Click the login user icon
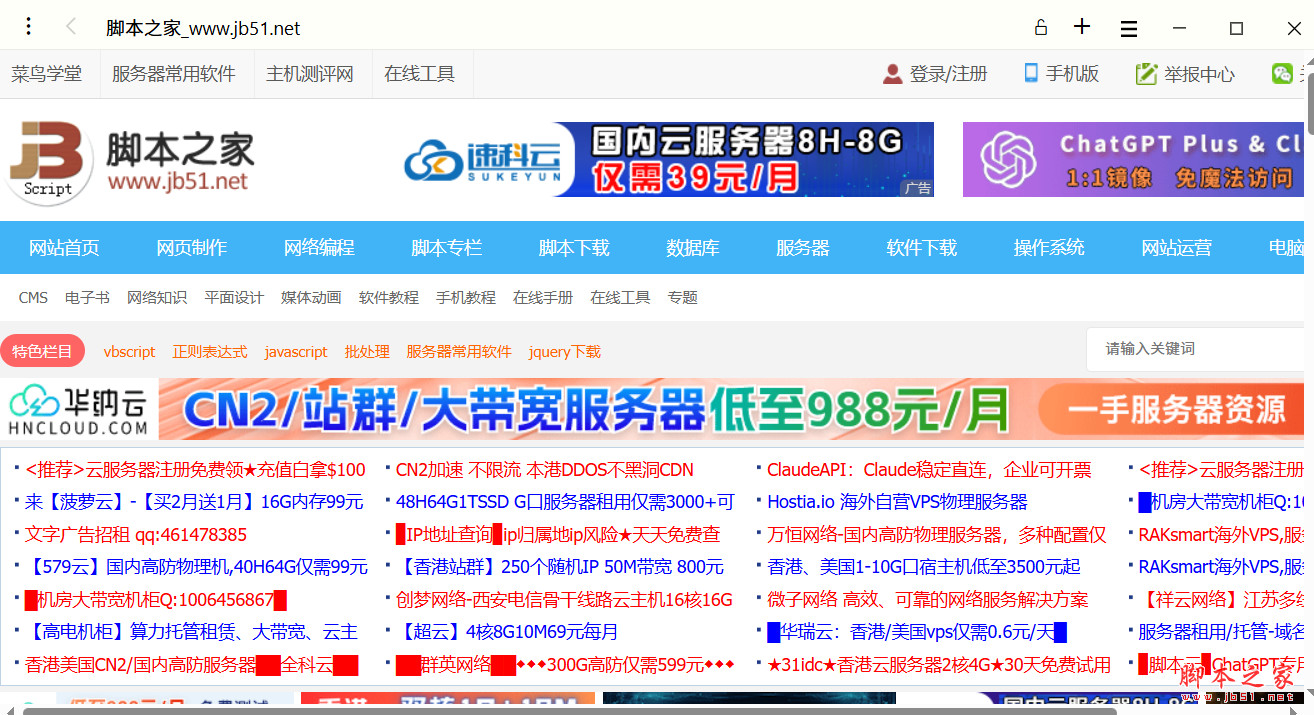 tap(892, 74)
